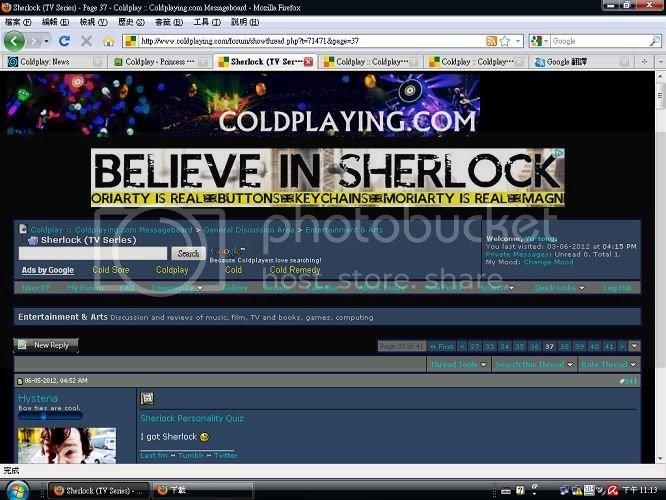Switch to the Coldplay - Princess tab

pyautogui.click(x=160, y=62)
